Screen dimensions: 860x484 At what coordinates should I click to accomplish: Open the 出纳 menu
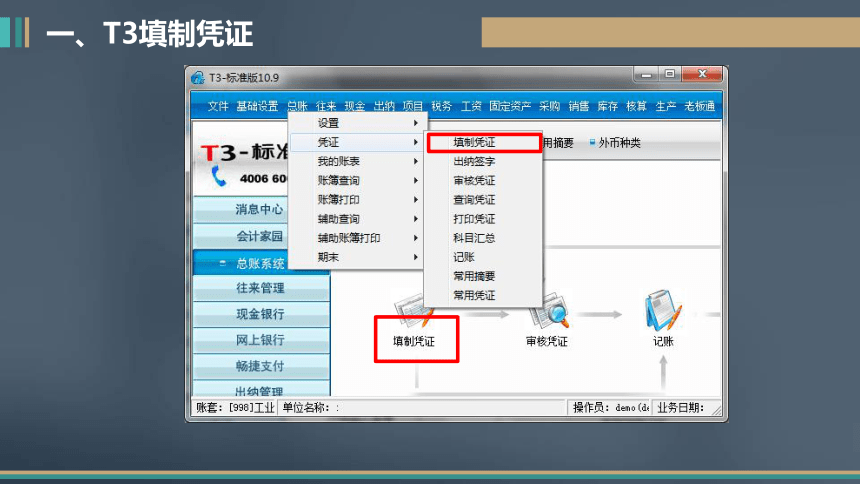tap(384, 106)
